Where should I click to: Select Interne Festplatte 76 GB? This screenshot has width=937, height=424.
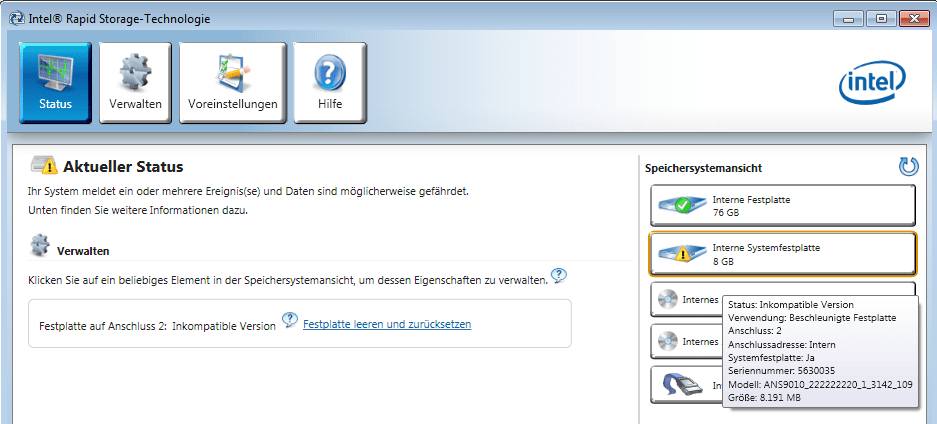tap(782, 205)
